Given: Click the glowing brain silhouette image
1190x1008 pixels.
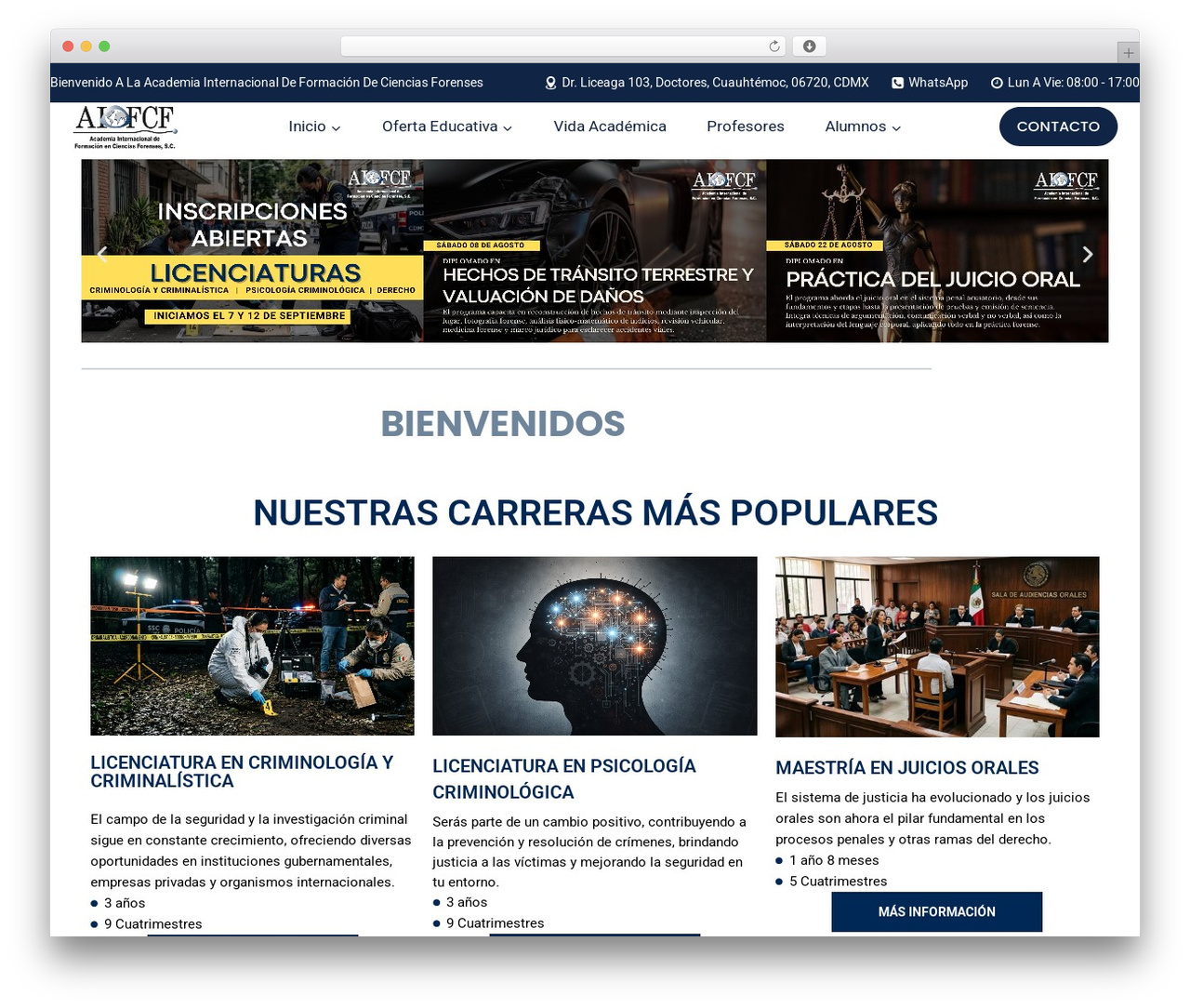Looking at the screenshot, I should 595,646.
